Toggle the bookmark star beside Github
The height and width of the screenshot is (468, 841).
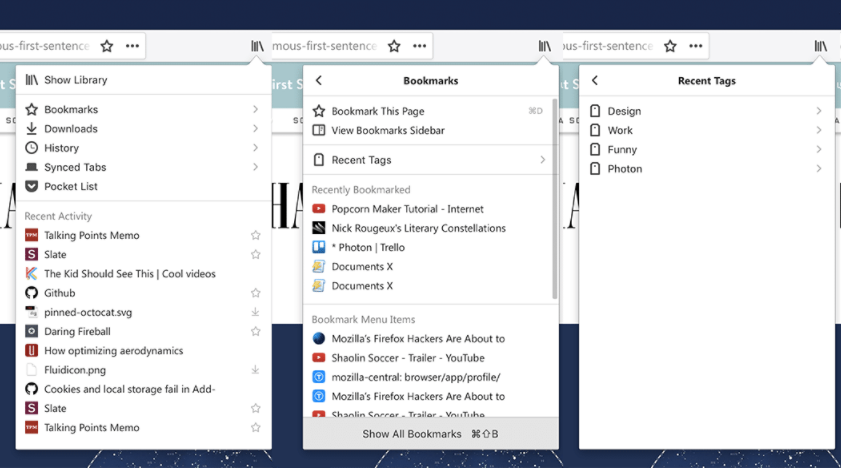255,293
